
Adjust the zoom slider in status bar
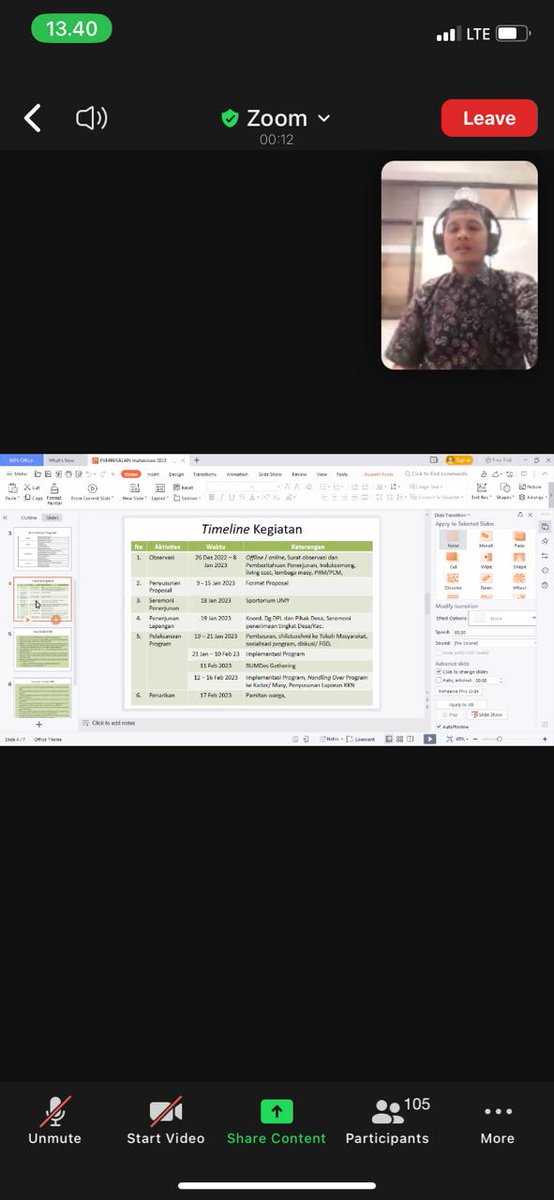tap(499, 739)
